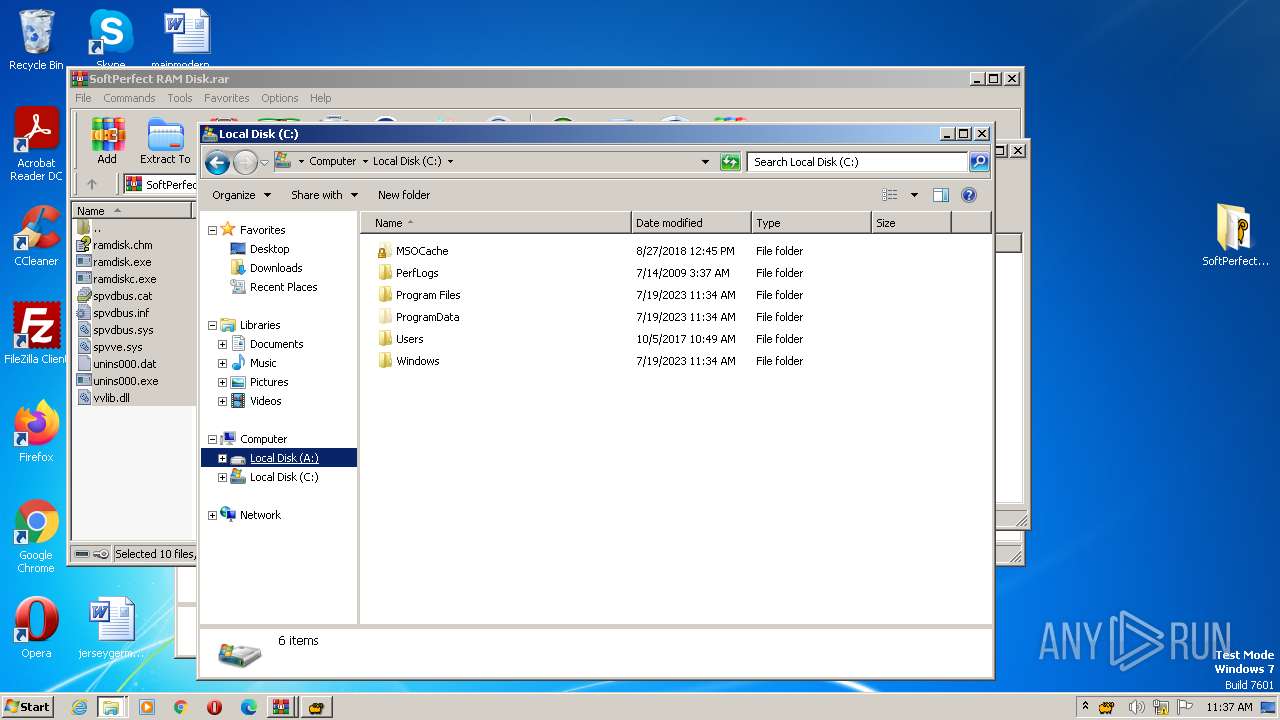The height and width of the screenshot is (720, 1280).
Task: Sort by Date modified column
Action: pyautogui.click(x=691, y=223)
